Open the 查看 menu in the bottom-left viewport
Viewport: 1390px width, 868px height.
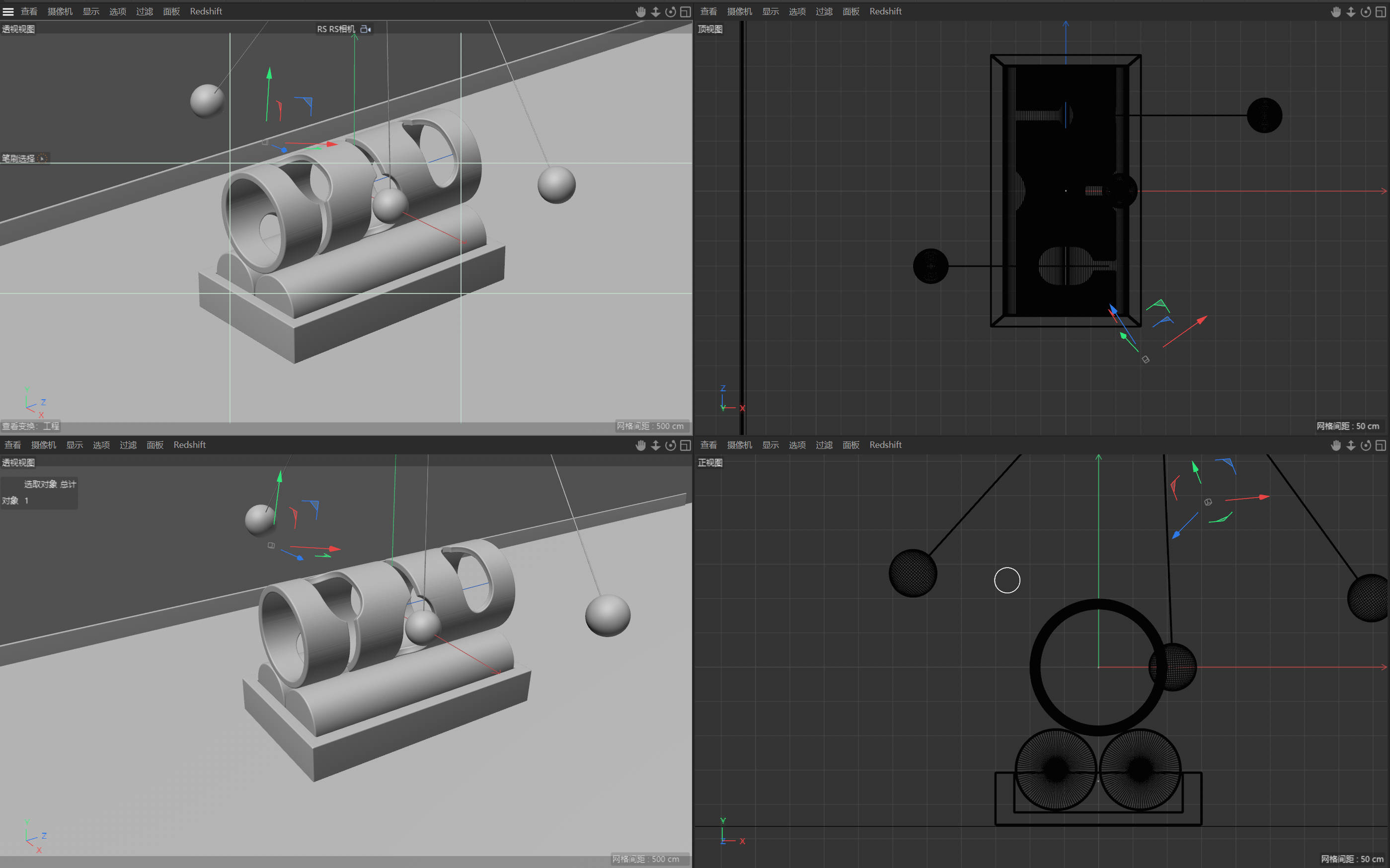[x=12, y=445]
